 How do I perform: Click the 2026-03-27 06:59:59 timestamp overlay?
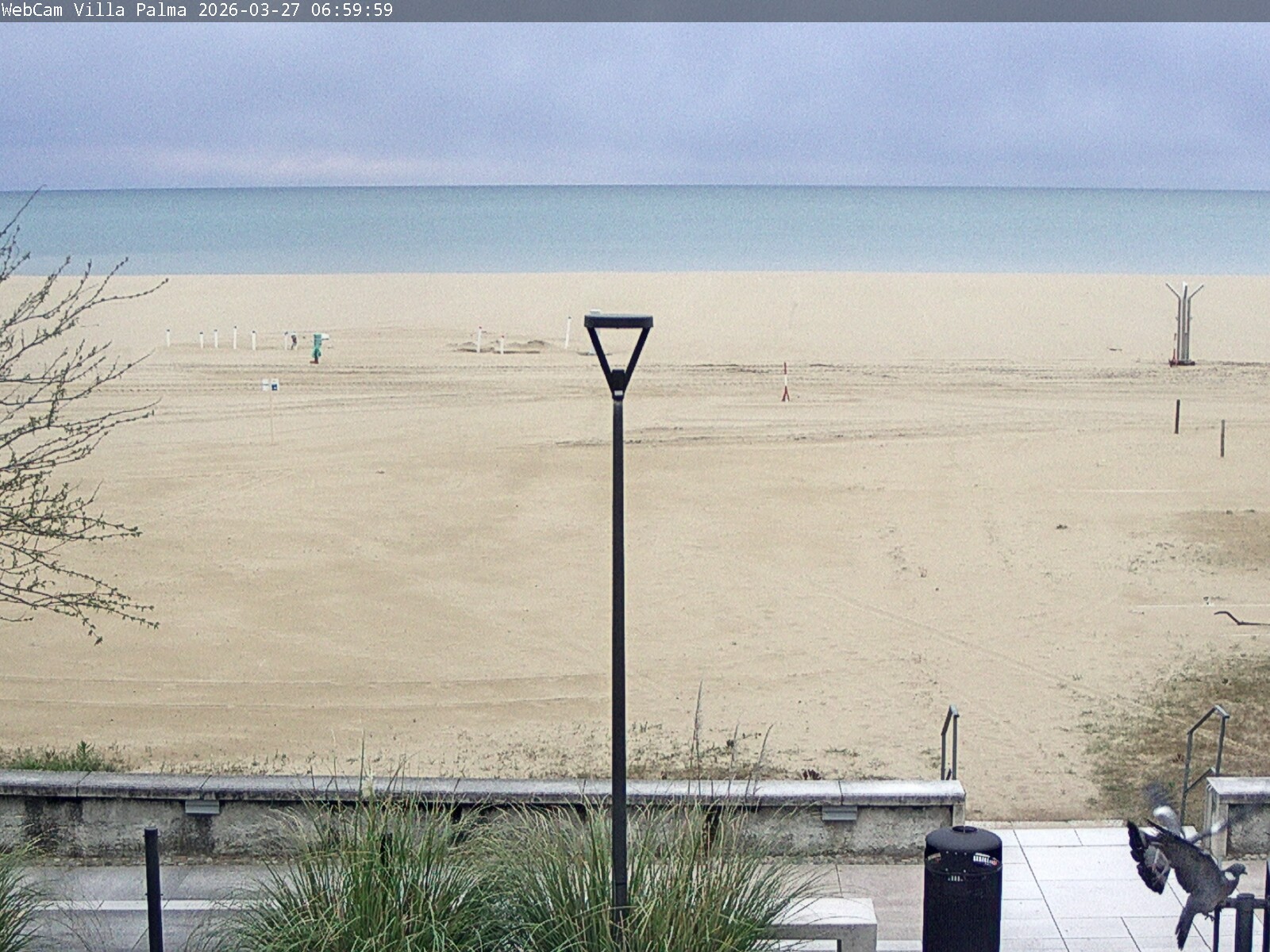click(294, 10)
